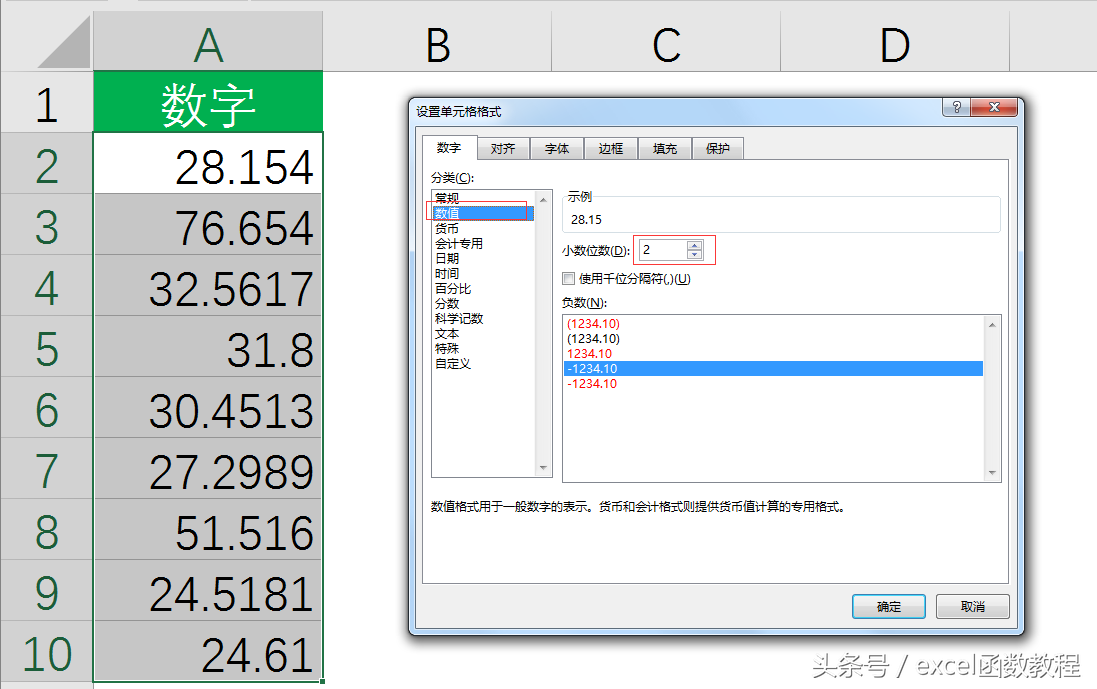Choose 文本 category
This screenshot has height=689, width=1097.
pos(483,334)
